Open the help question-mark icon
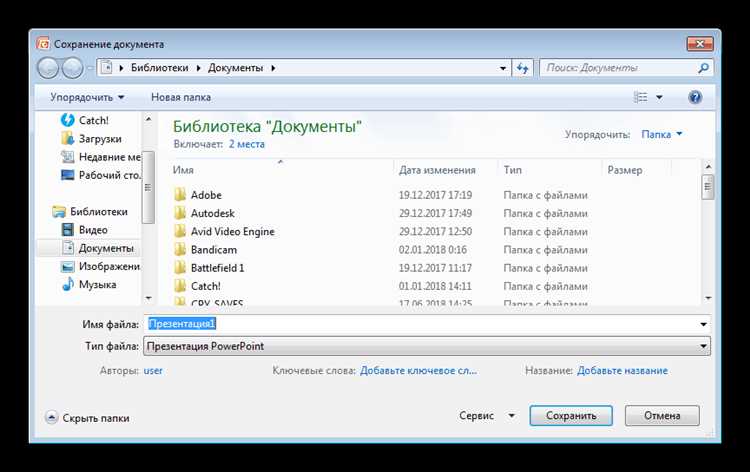This screenshot has width=750, height=472. [695, 97]
